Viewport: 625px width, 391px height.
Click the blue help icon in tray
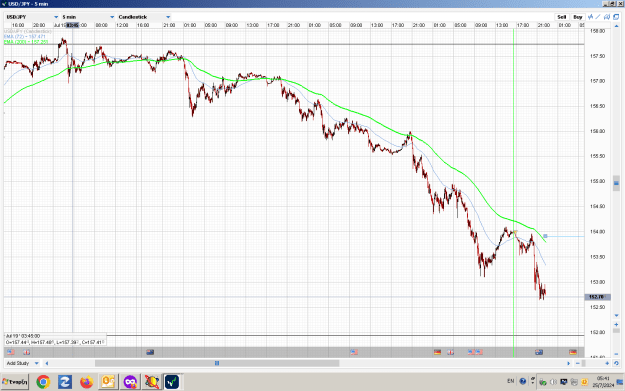[523, 381]
